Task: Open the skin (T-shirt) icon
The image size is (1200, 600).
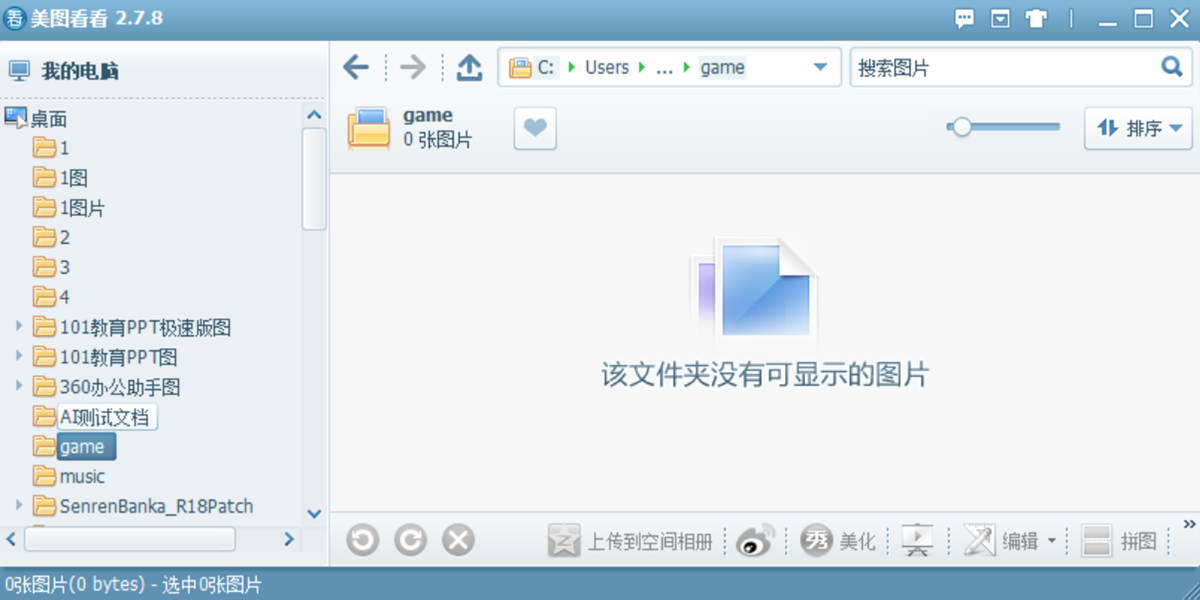Action: tap(1036, 19)
